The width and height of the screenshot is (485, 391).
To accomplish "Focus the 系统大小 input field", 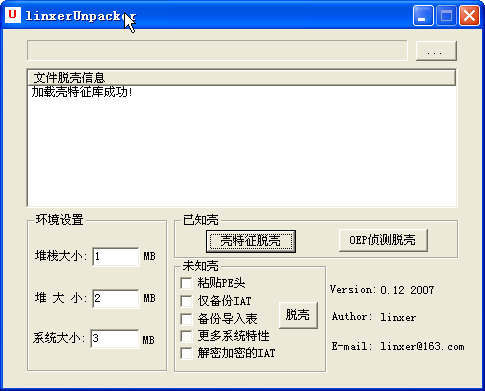I will (x=115, y=339).
